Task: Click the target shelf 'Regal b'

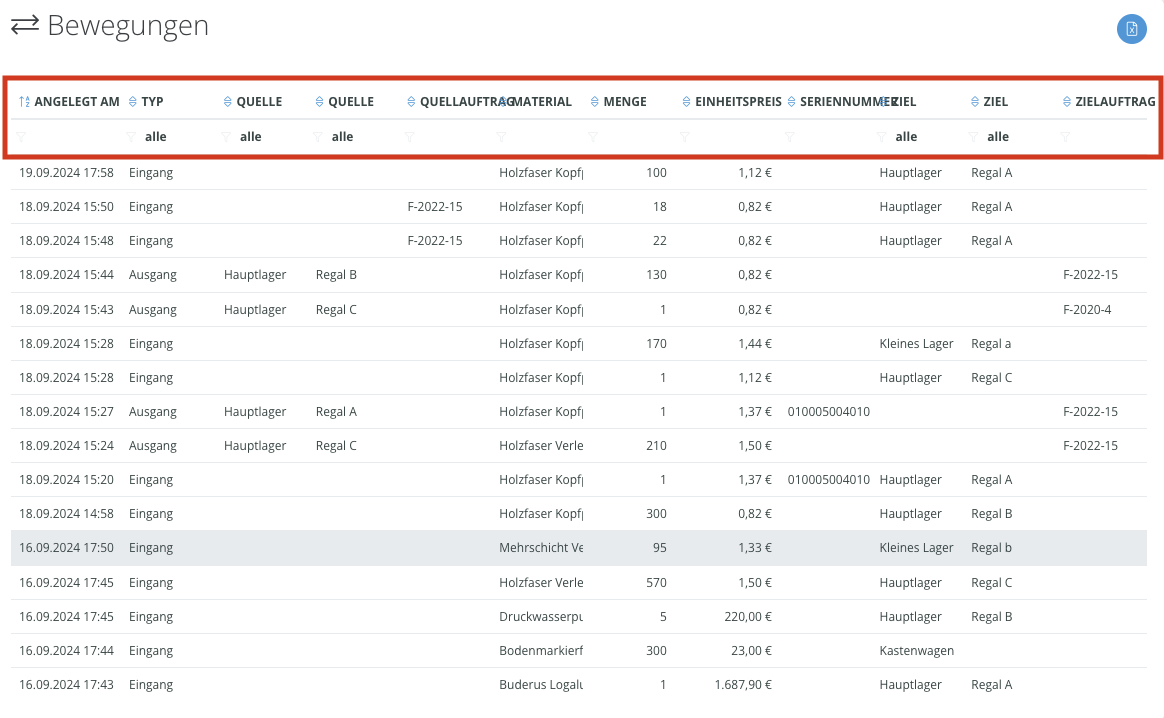Action: point(991,548)
